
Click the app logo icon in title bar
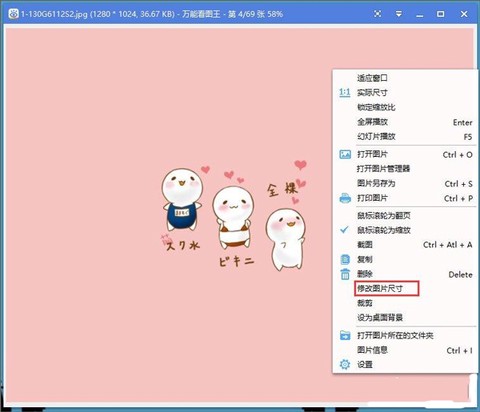pos(13,14)
